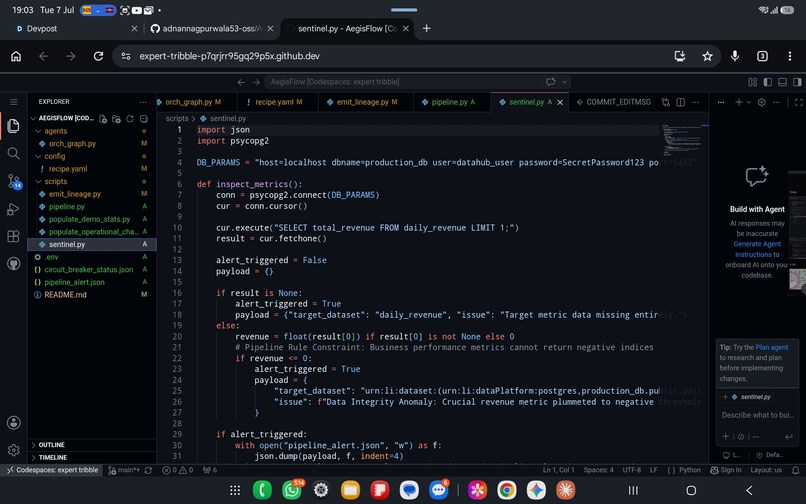Click the browser address bar URL
This screenshot has width=806, height=504.
tap(229, 56)
